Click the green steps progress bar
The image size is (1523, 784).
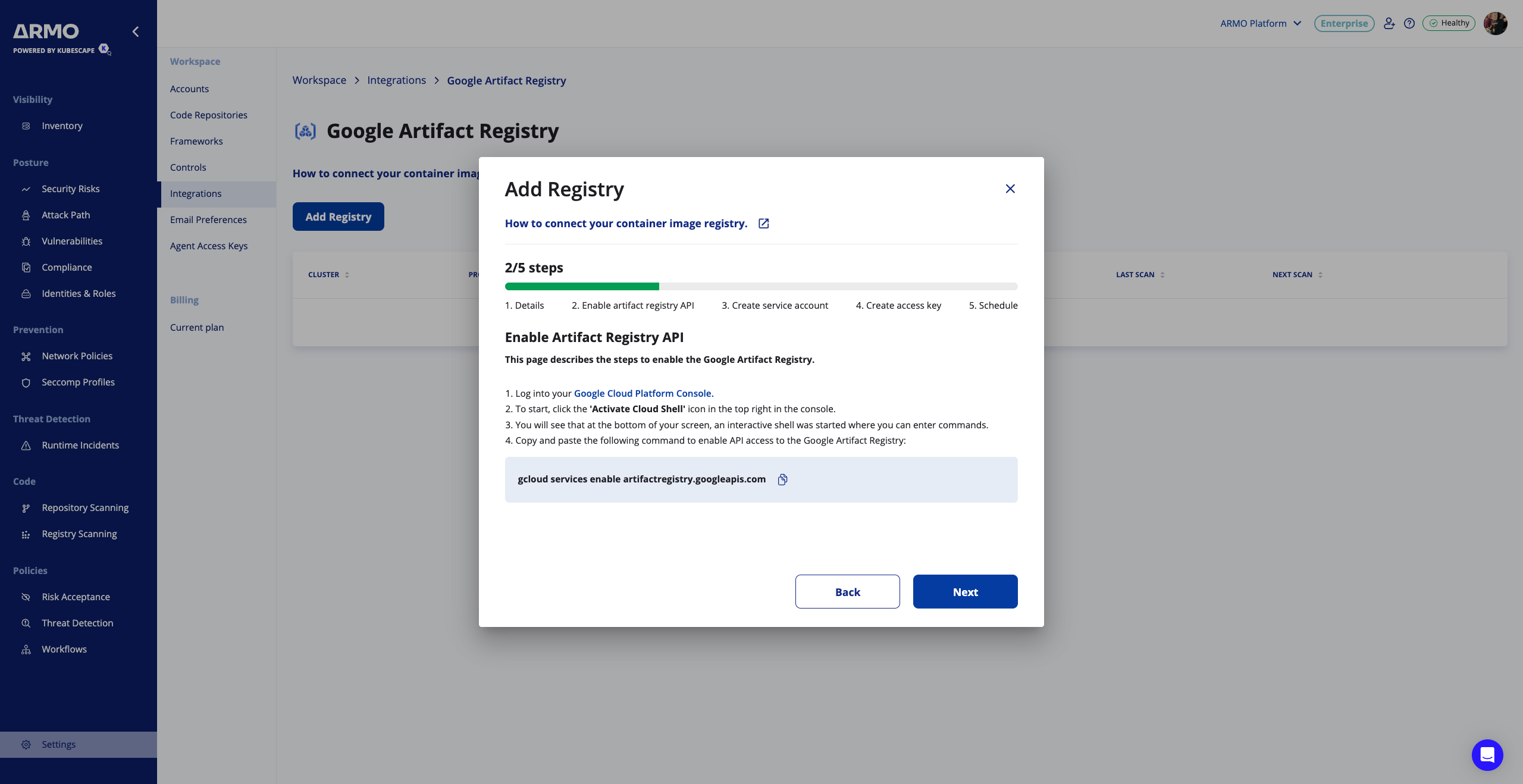pyautogui.click(x=581, y=286)
